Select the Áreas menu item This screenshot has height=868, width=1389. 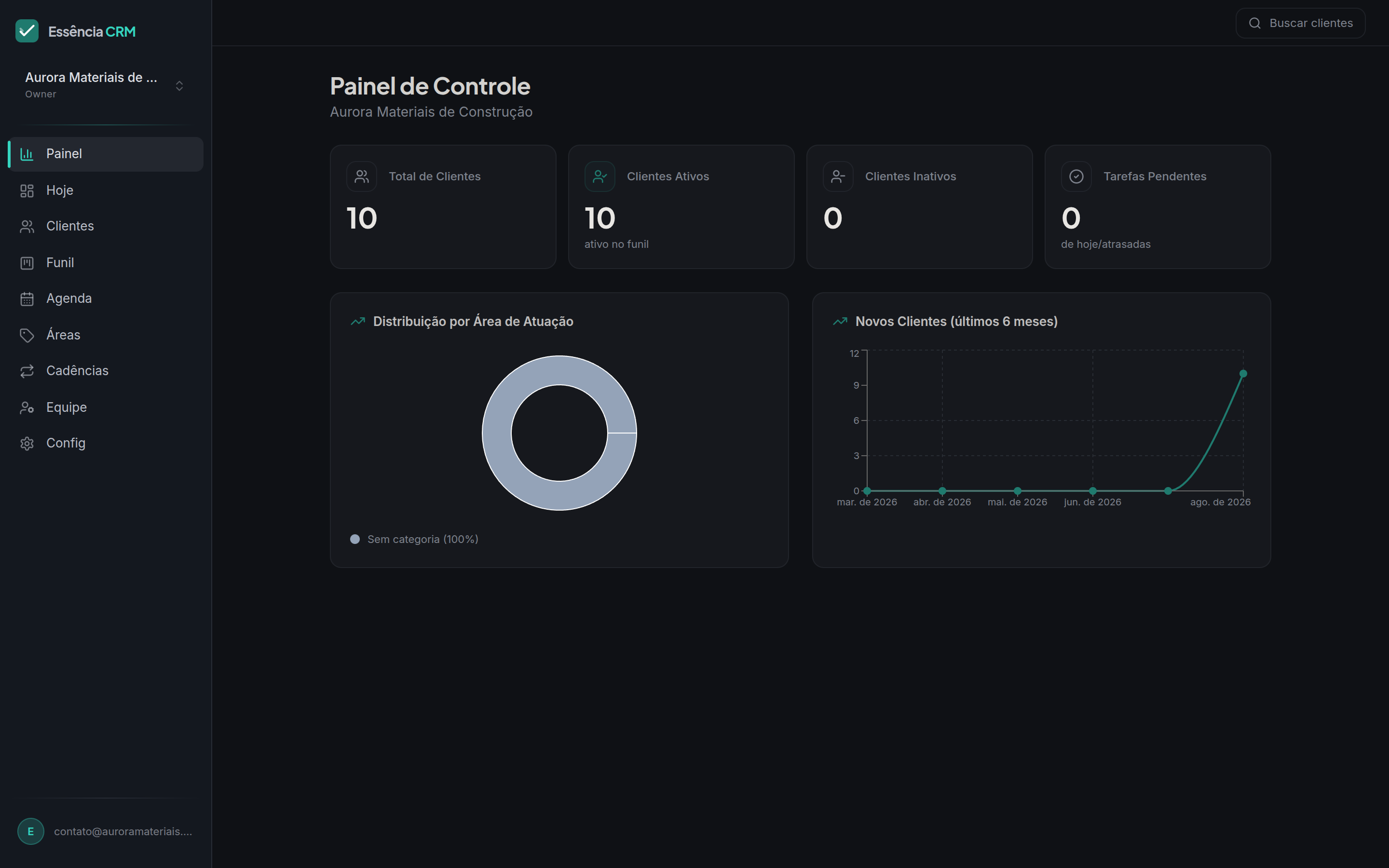pyautogui.click(x=106, y=335)
